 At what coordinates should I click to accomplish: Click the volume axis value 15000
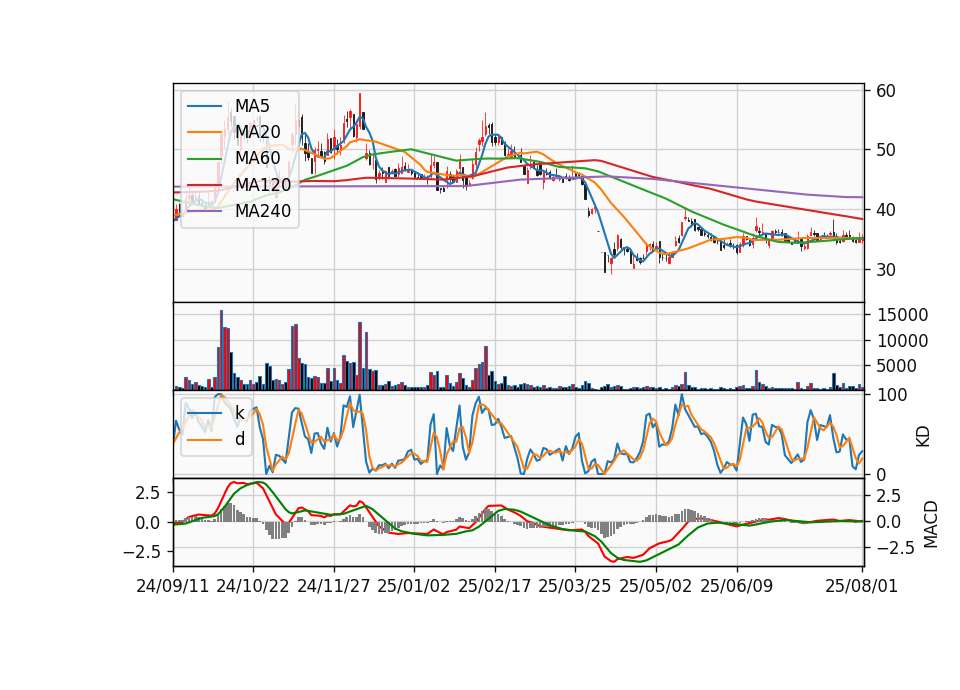[903, 315]
